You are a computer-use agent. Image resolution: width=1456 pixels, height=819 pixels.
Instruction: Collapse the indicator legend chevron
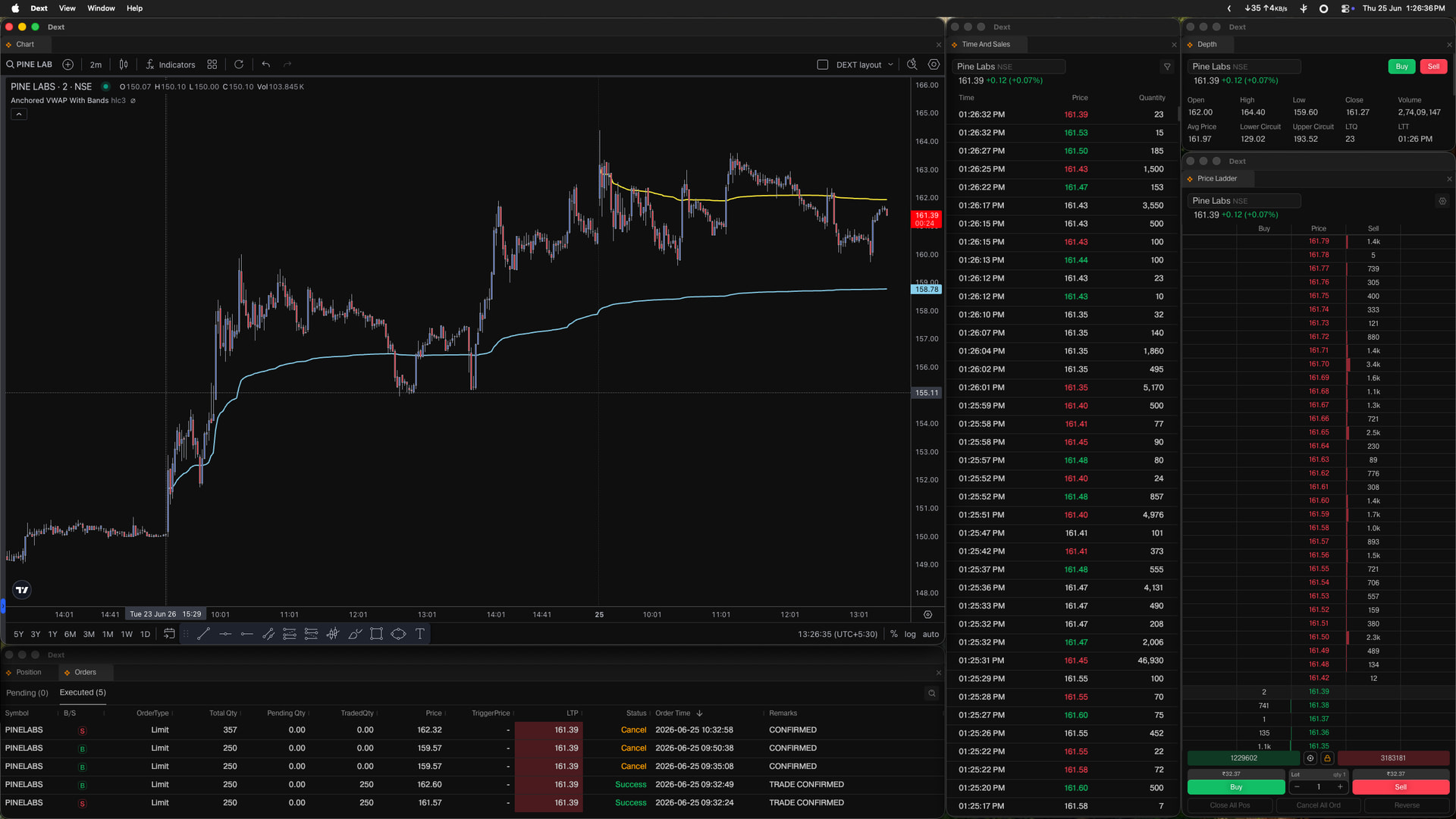coord(19,114)
